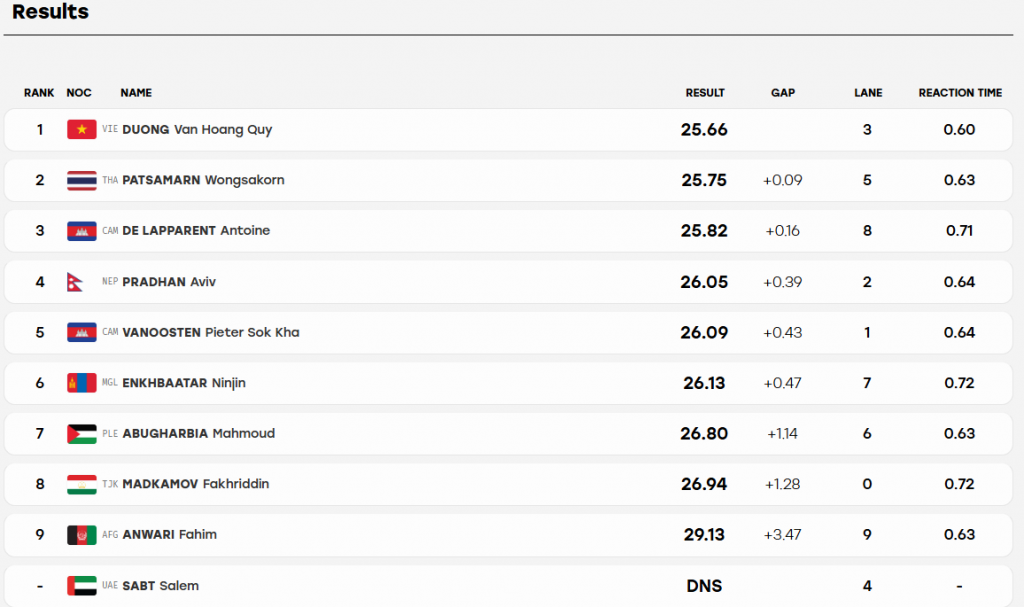Click the Nepal flag icon
1024x607 pixels.
pos(75,282)
